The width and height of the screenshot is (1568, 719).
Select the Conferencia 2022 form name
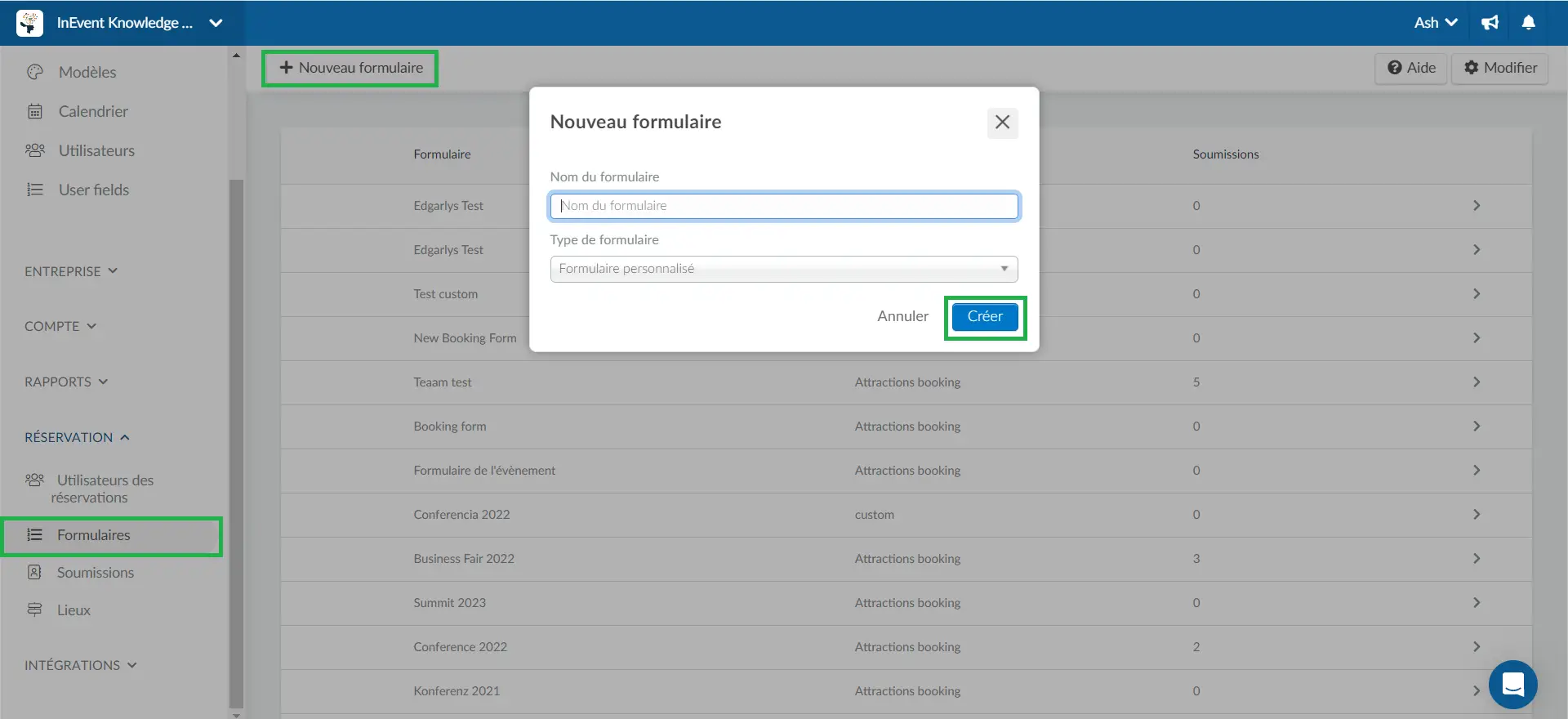coord(461,515)
